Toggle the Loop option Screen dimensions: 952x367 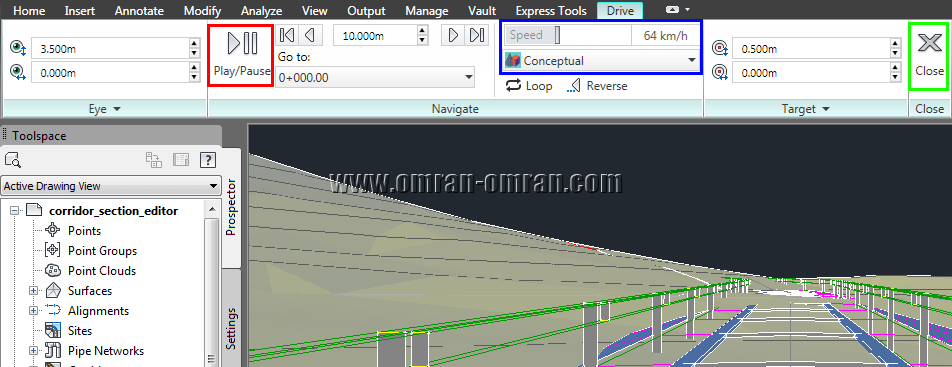coord(528,86)
